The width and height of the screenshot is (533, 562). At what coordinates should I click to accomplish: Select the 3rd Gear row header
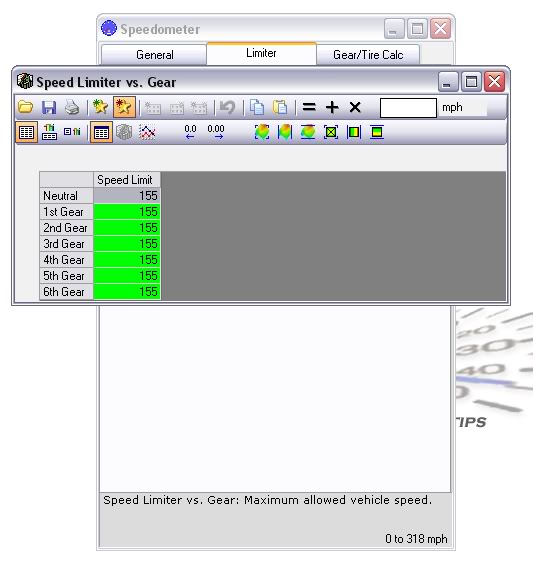pyautogui.click(x=66, y=244)
